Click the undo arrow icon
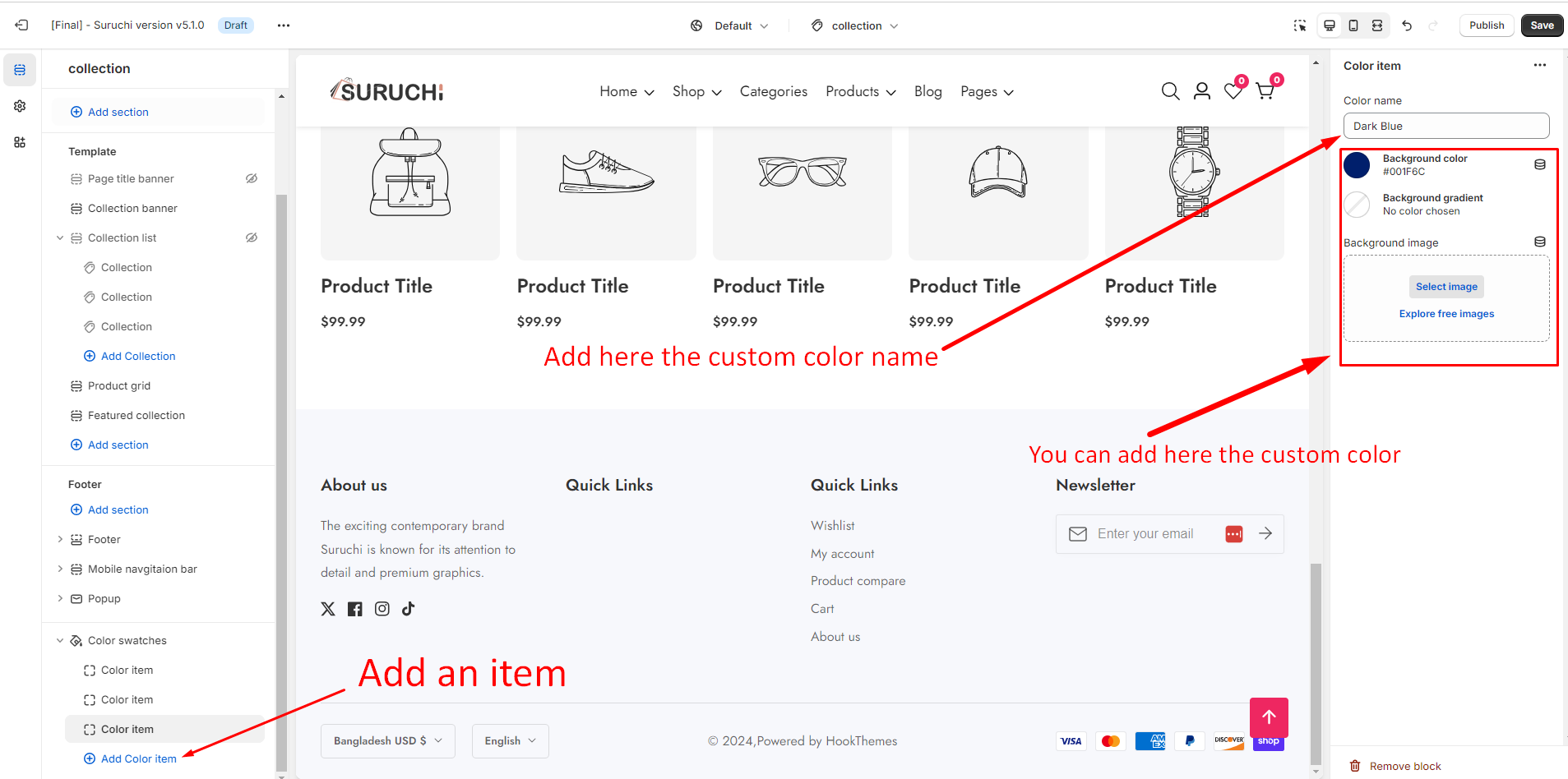 pyautogui.click(x=1407, y=25)
